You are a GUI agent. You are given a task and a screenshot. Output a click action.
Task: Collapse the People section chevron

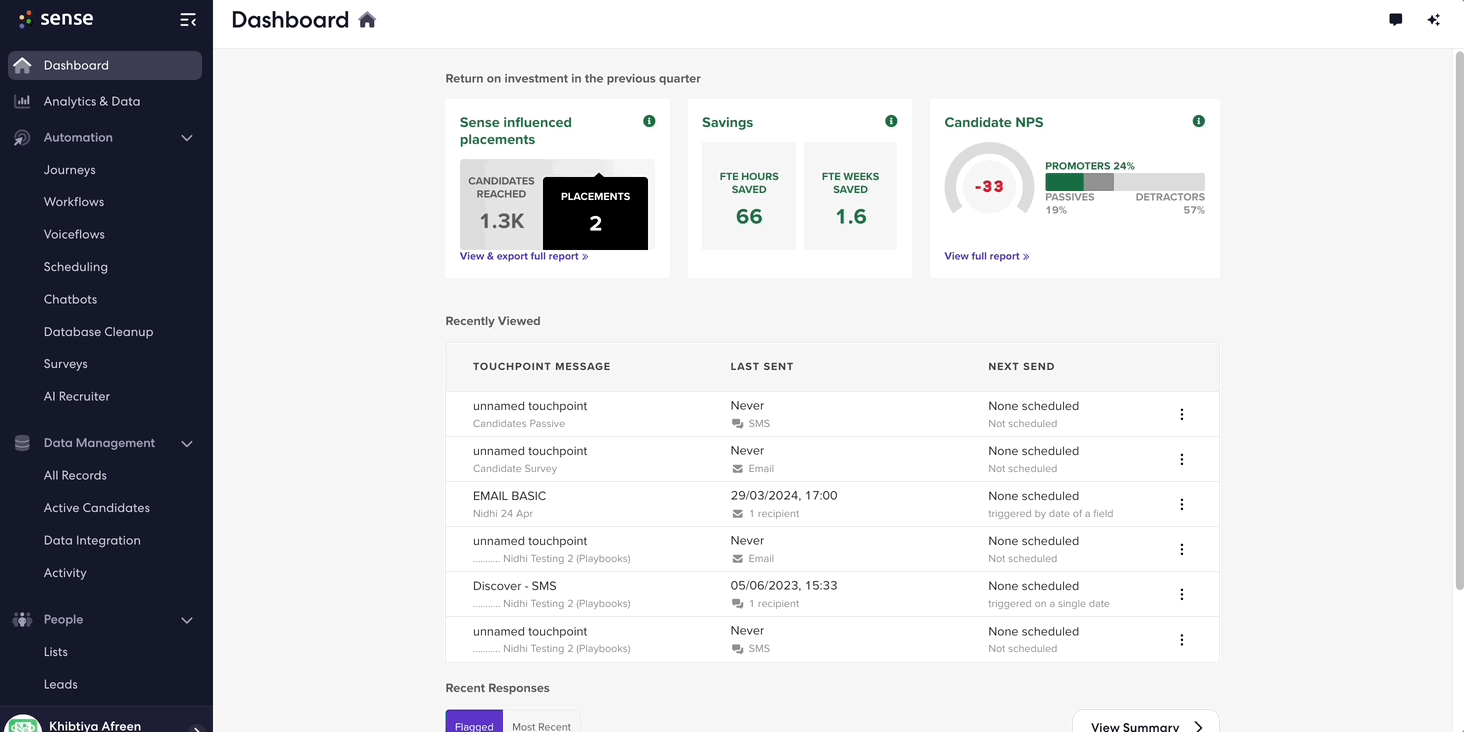[x=187, y=620]
